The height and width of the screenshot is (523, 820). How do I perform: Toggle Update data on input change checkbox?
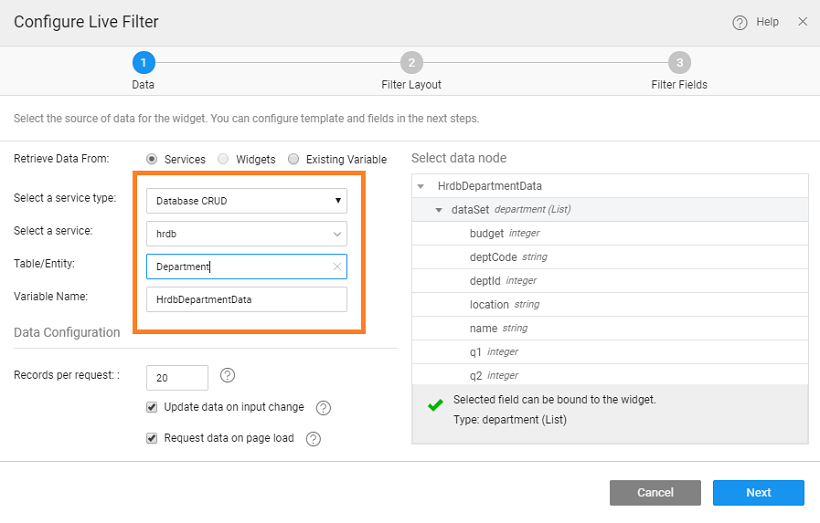pos(152,407)
